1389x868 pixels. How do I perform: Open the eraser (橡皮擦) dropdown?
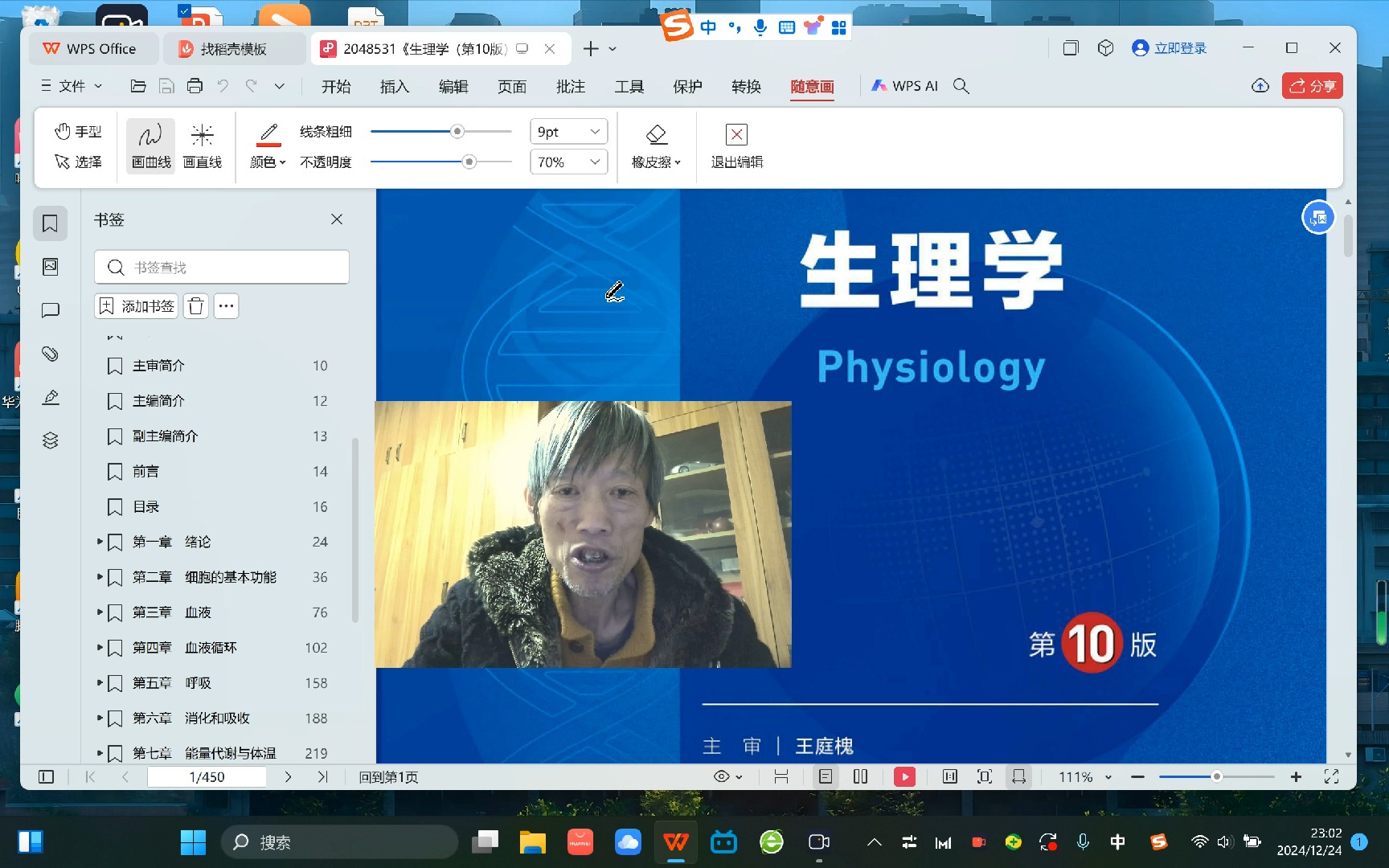pos(656,146)
